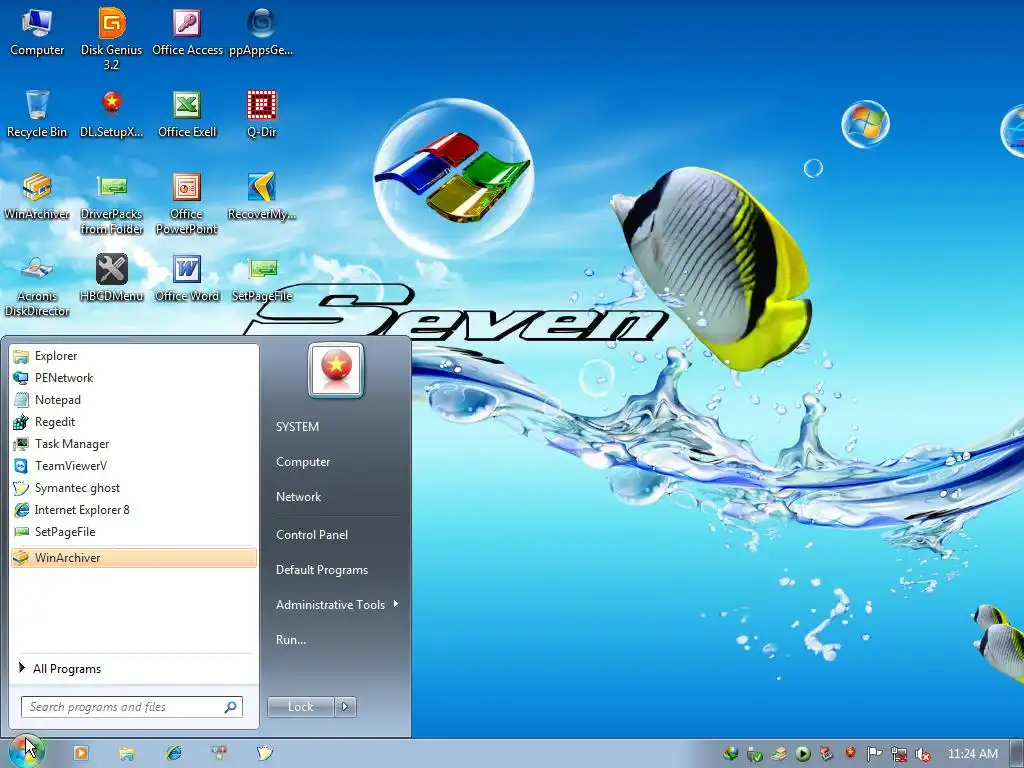Click the Show desktop strip beside clock
This screenshot has width=1024, height=768.
(x=1016, y=754)
